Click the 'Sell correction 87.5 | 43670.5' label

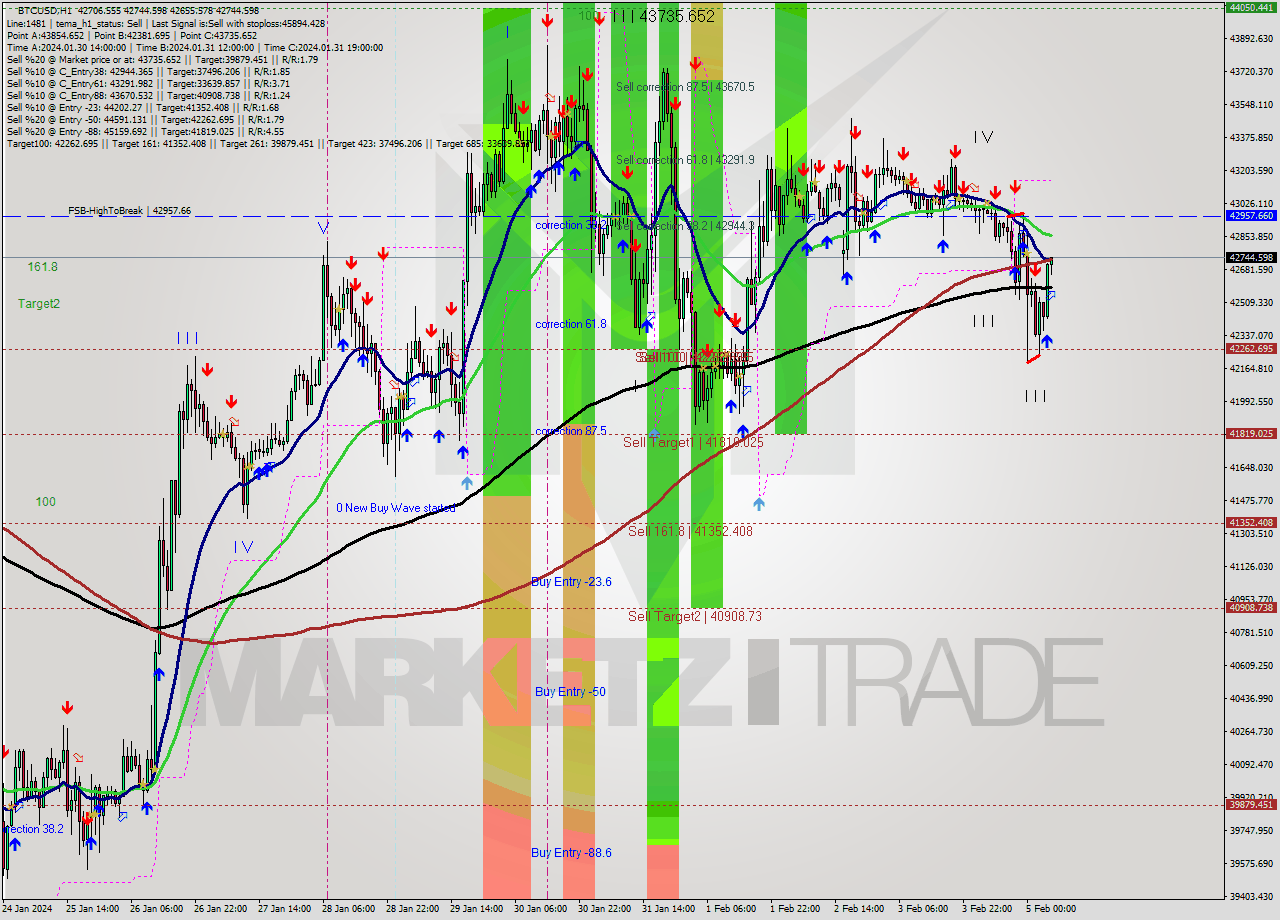tap(685, 87)
